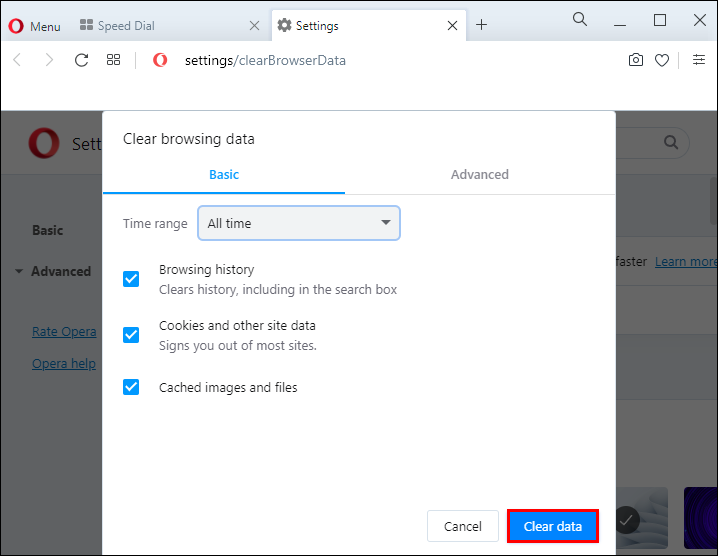Take a snapshot with the camera icon

click(x=636, y=60)
